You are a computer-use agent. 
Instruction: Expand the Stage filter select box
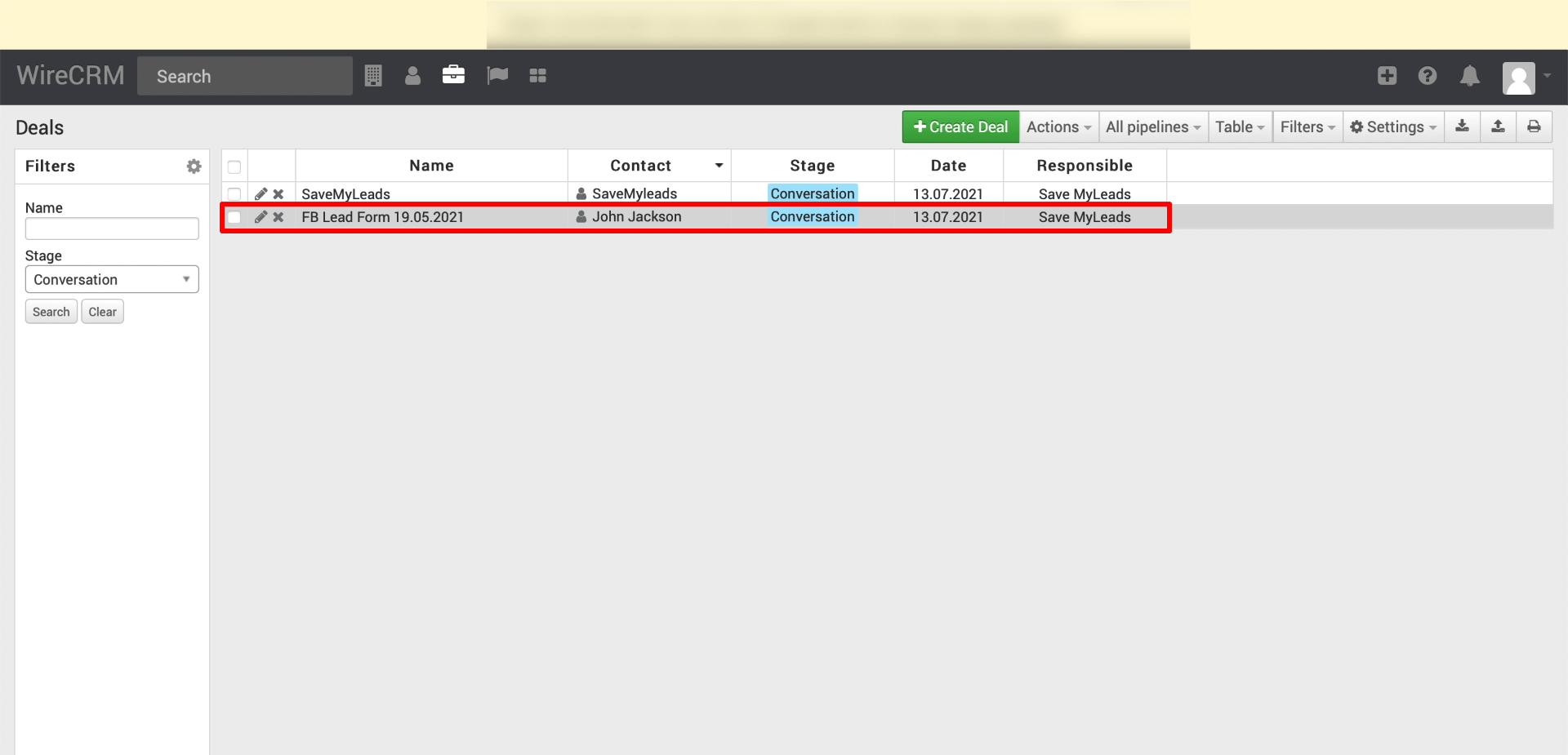click(112, 279)
